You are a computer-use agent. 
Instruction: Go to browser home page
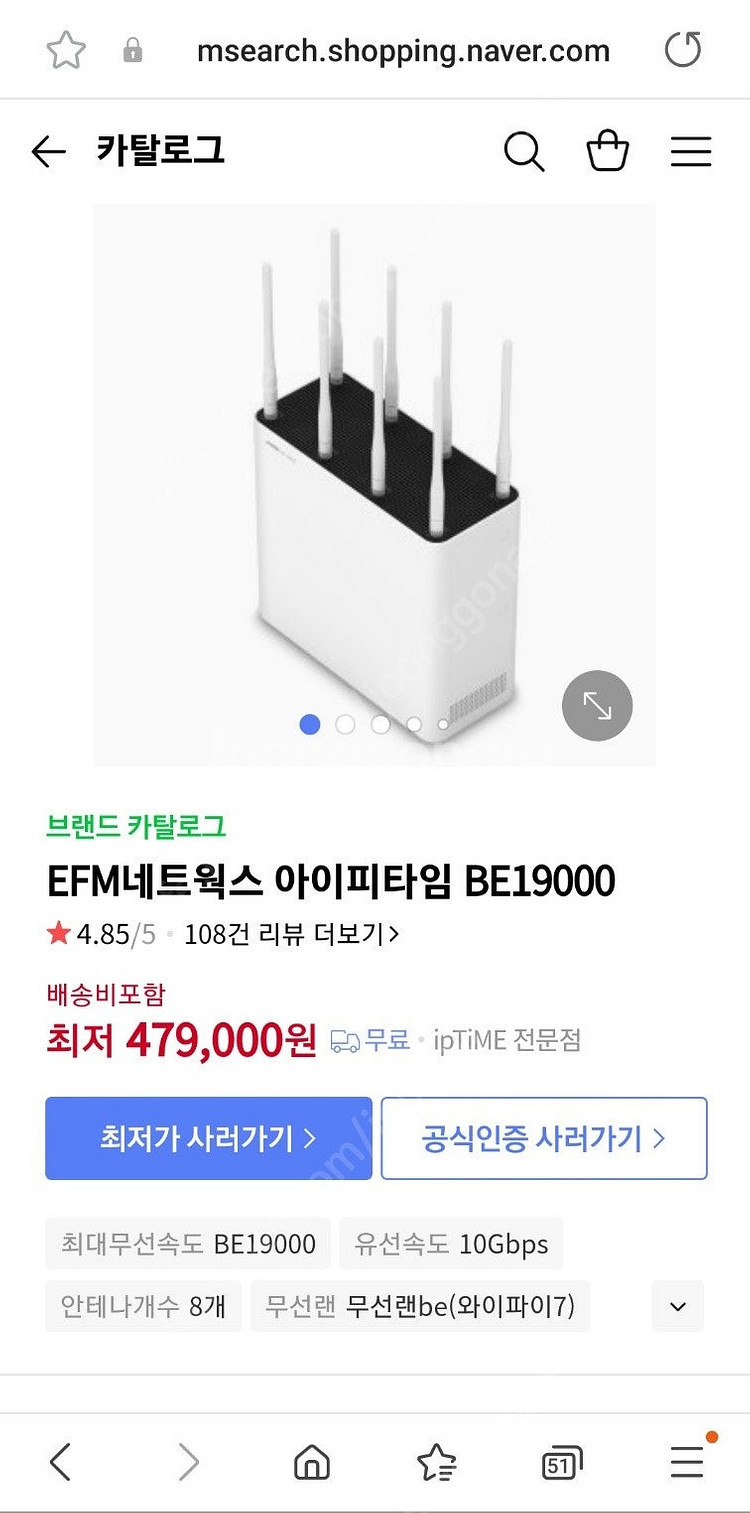tap(312, 1463)
